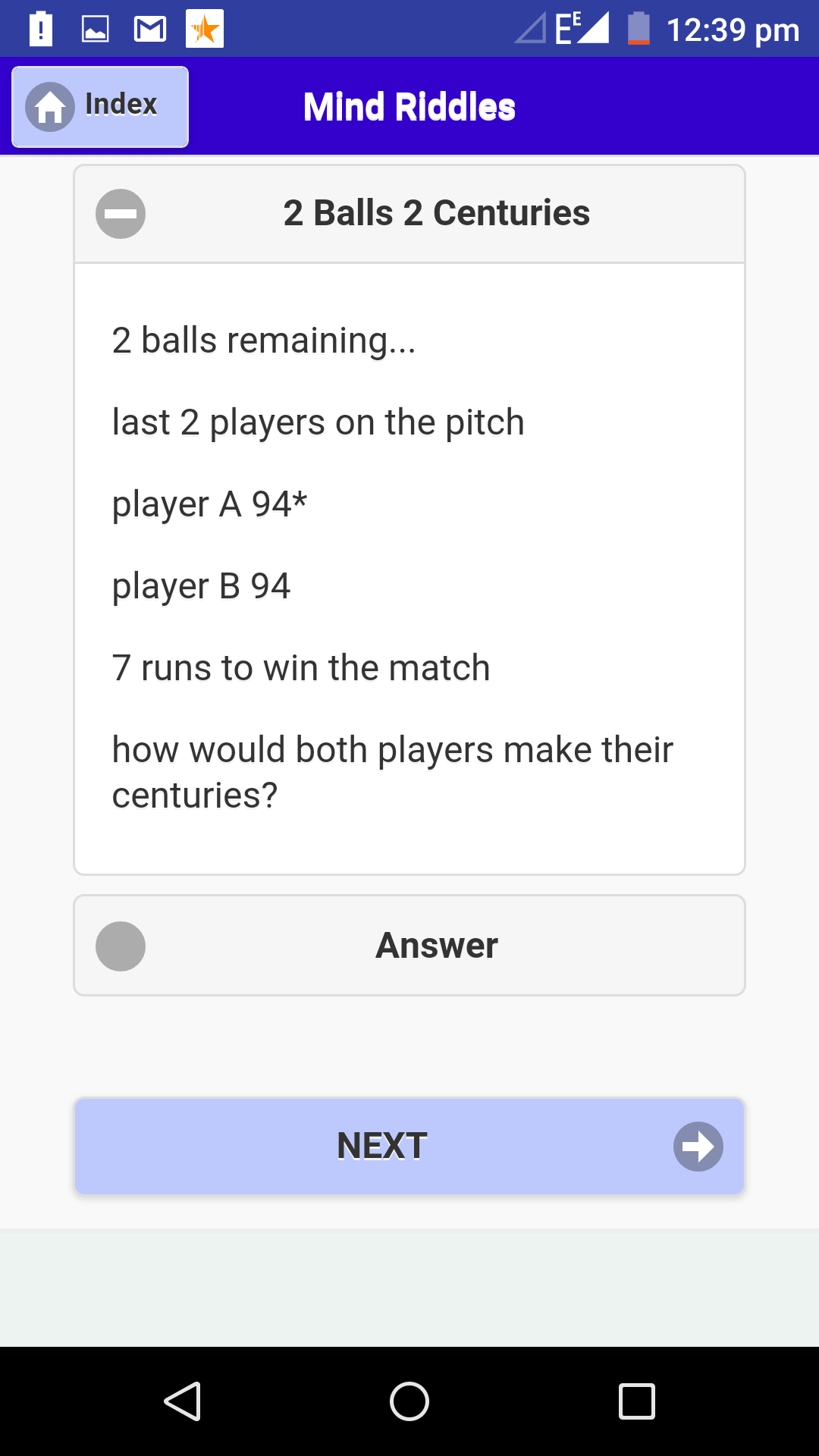Screen dimensions: 819x1456
Task: Tap the arrow icon on NEXT button
Action: tap(698, 1147)
